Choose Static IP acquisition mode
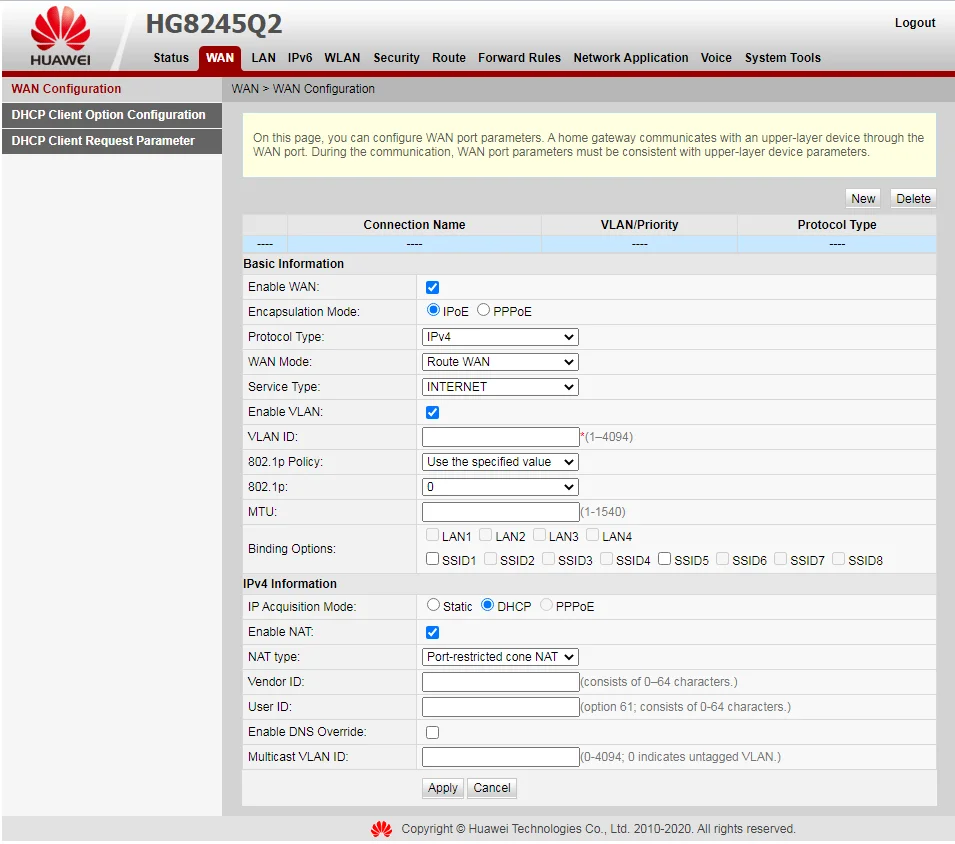The height and width of the screenshot is (844, 955). pos(433,605)
